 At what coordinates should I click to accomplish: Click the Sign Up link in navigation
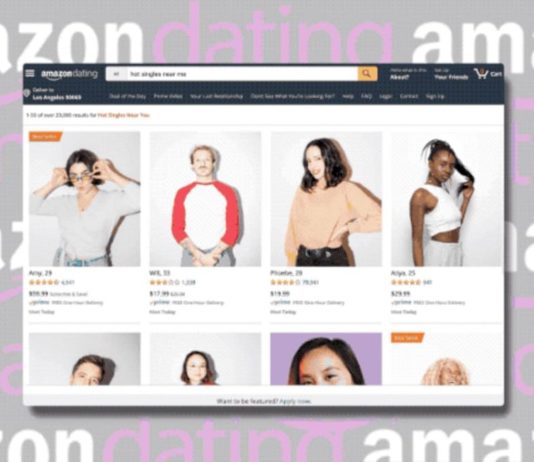[435, 96]
